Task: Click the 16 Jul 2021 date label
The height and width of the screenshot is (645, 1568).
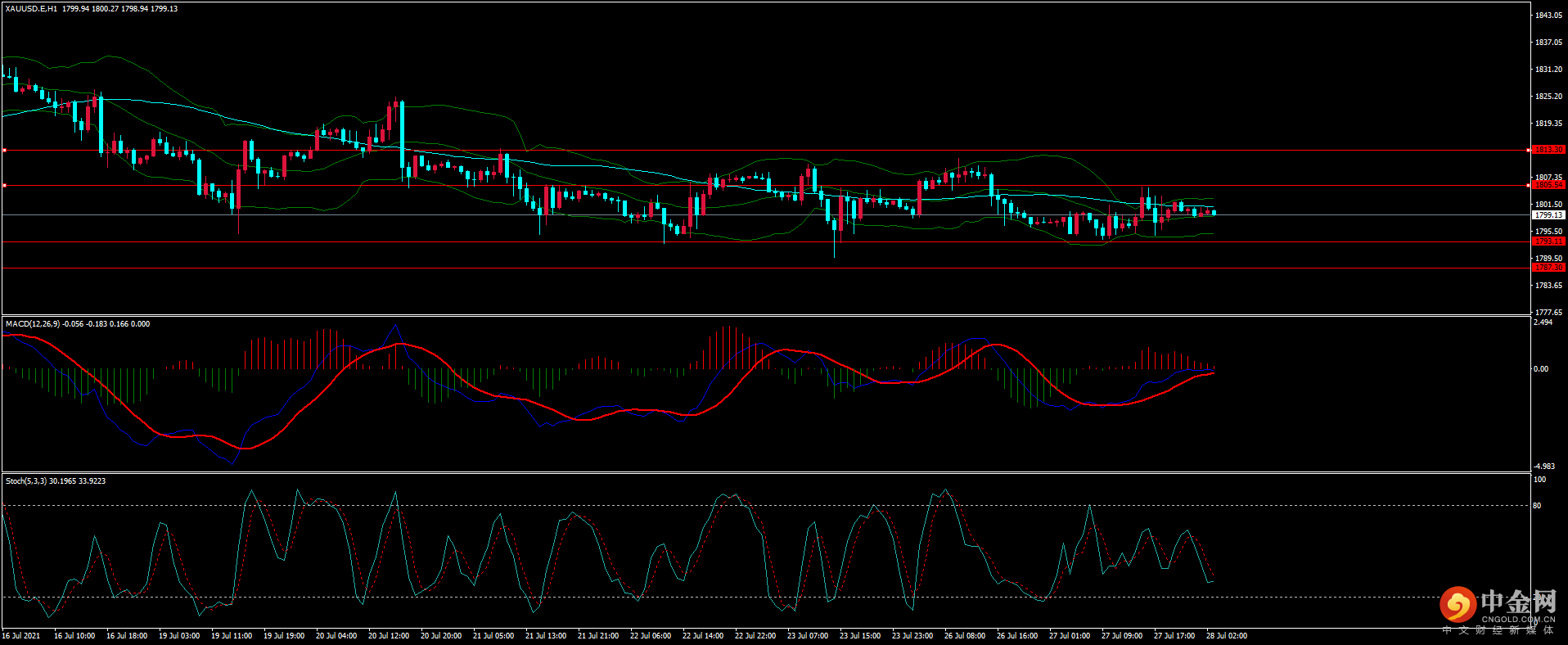Action: [x=21, y=636]
